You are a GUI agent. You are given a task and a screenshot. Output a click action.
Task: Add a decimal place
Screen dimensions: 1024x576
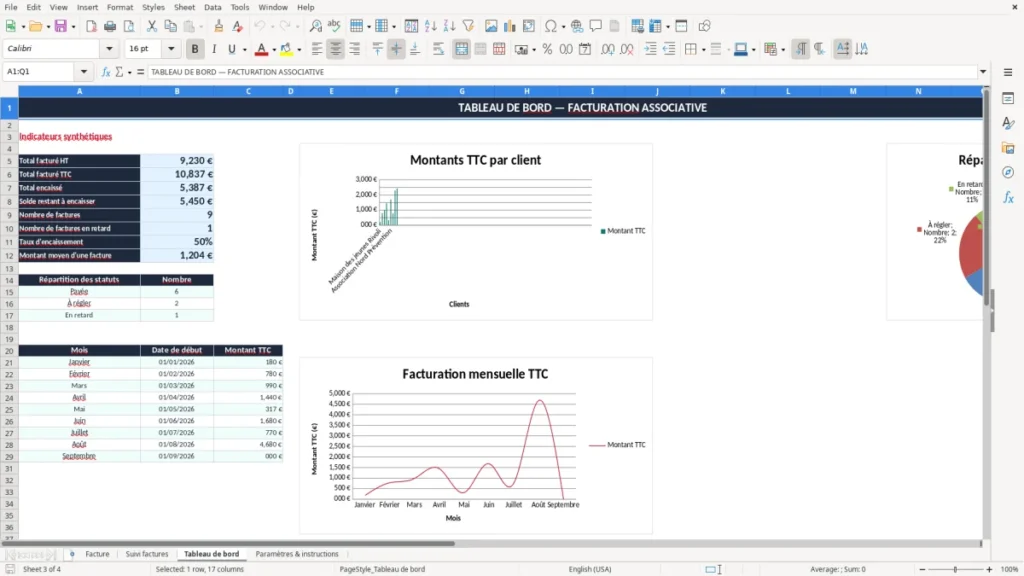coord(607,49)
